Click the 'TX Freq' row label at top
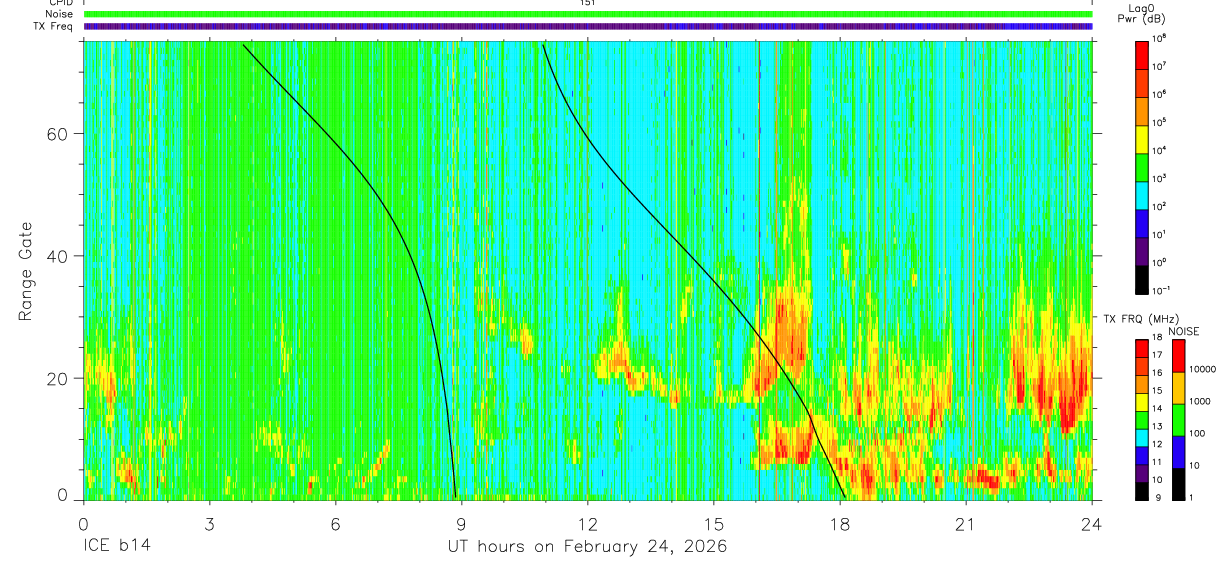 [51, 26]
